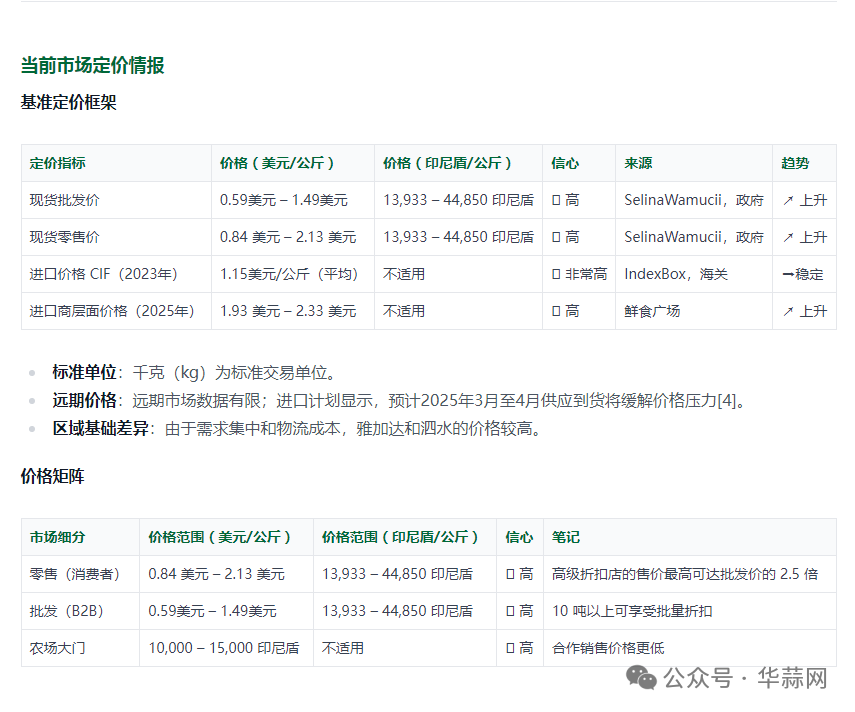This screenshot has width=855, height=712.
Task: Select the 市场细分 column header
Action: (x=58, y=537)
